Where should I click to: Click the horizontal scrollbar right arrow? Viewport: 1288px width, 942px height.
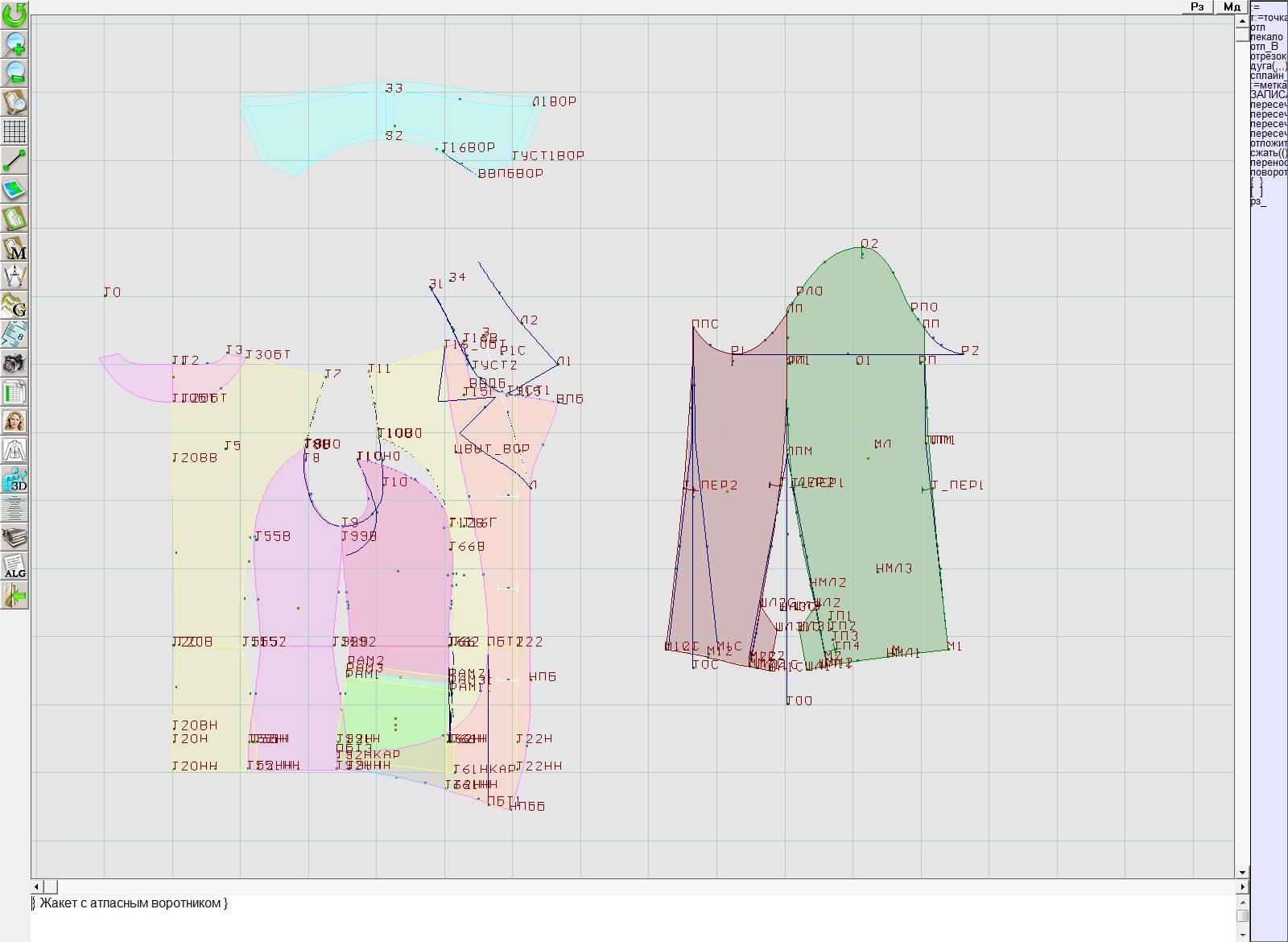tap(1242, 886)
